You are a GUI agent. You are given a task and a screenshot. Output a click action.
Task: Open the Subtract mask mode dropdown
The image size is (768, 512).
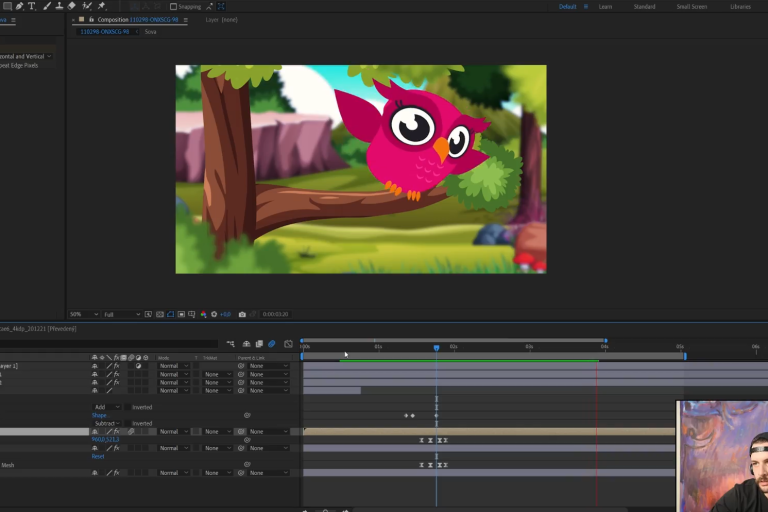point(107,423)
